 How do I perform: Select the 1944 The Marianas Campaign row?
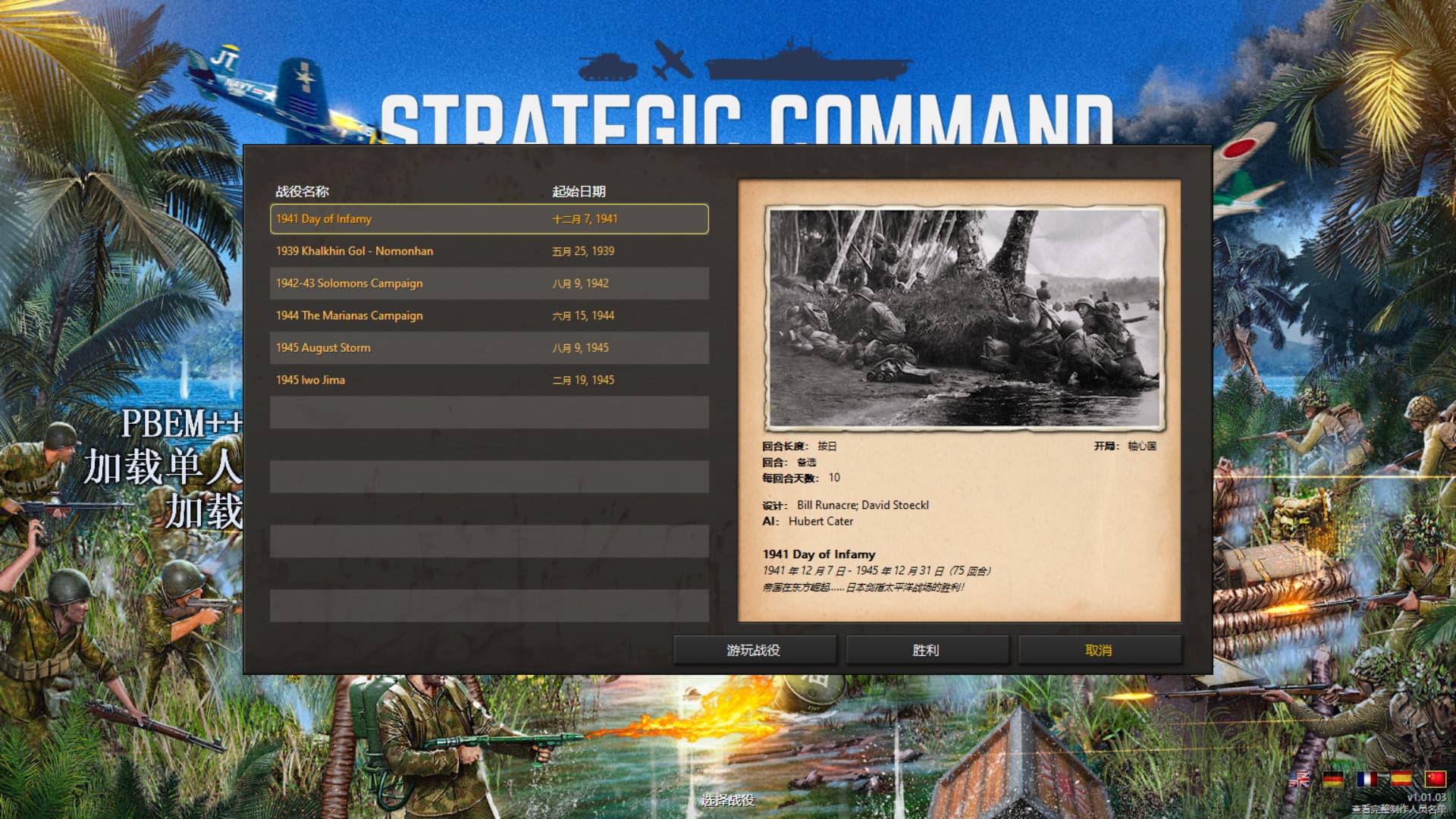(489, 315)
